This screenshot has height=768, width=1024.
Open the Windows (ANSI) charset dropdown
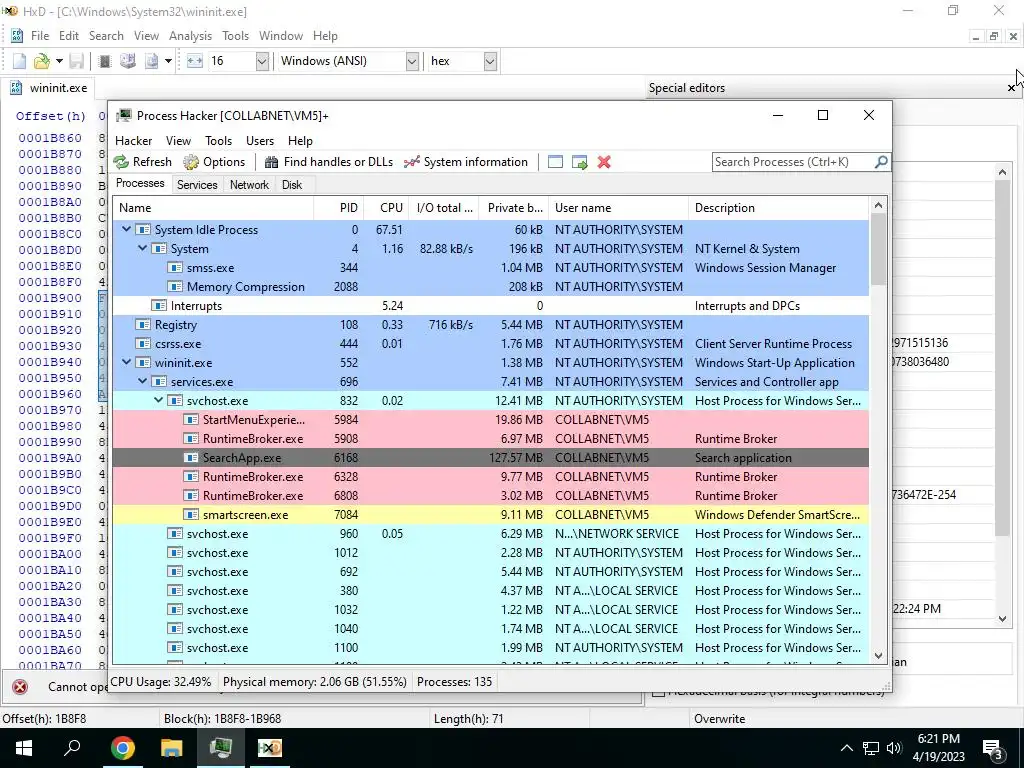pyautogui.click(x=412, y=61)
